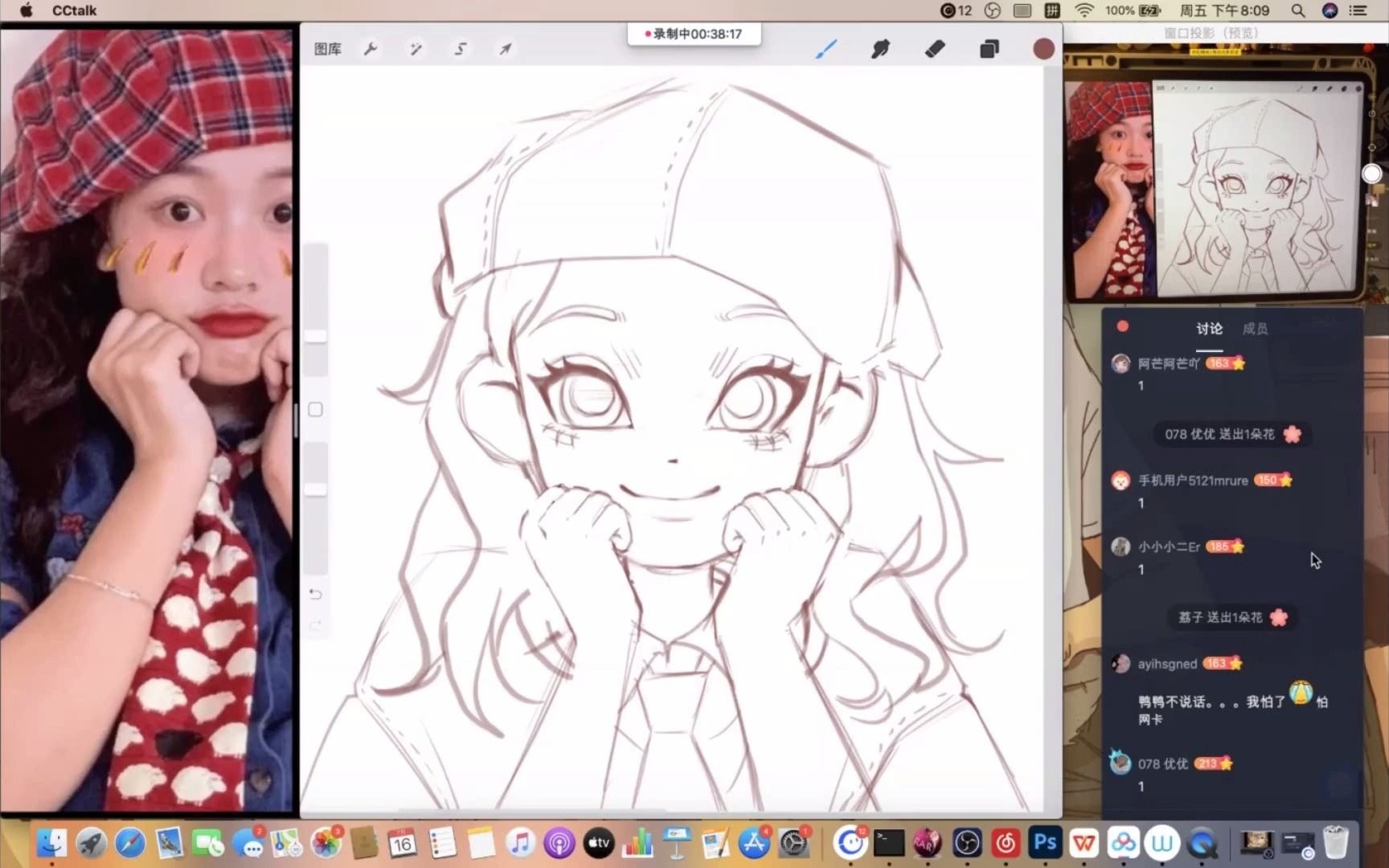The image size is (1389, 868).
Task: Open Photoshop from the dock
Action: click(1045, 843)
